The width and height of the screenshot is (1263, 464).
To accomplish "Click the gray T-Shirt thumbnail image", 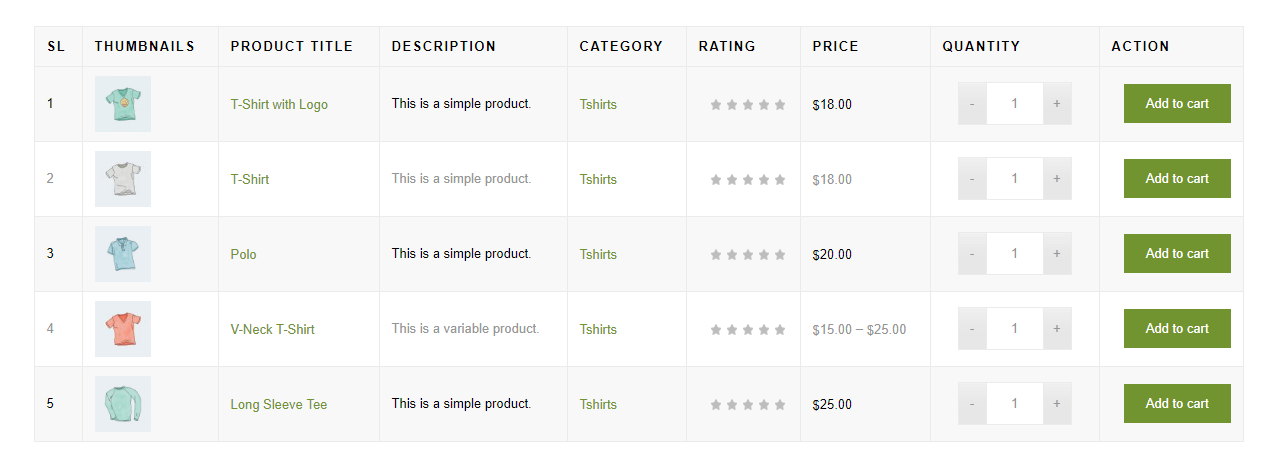I will point(123,179).
